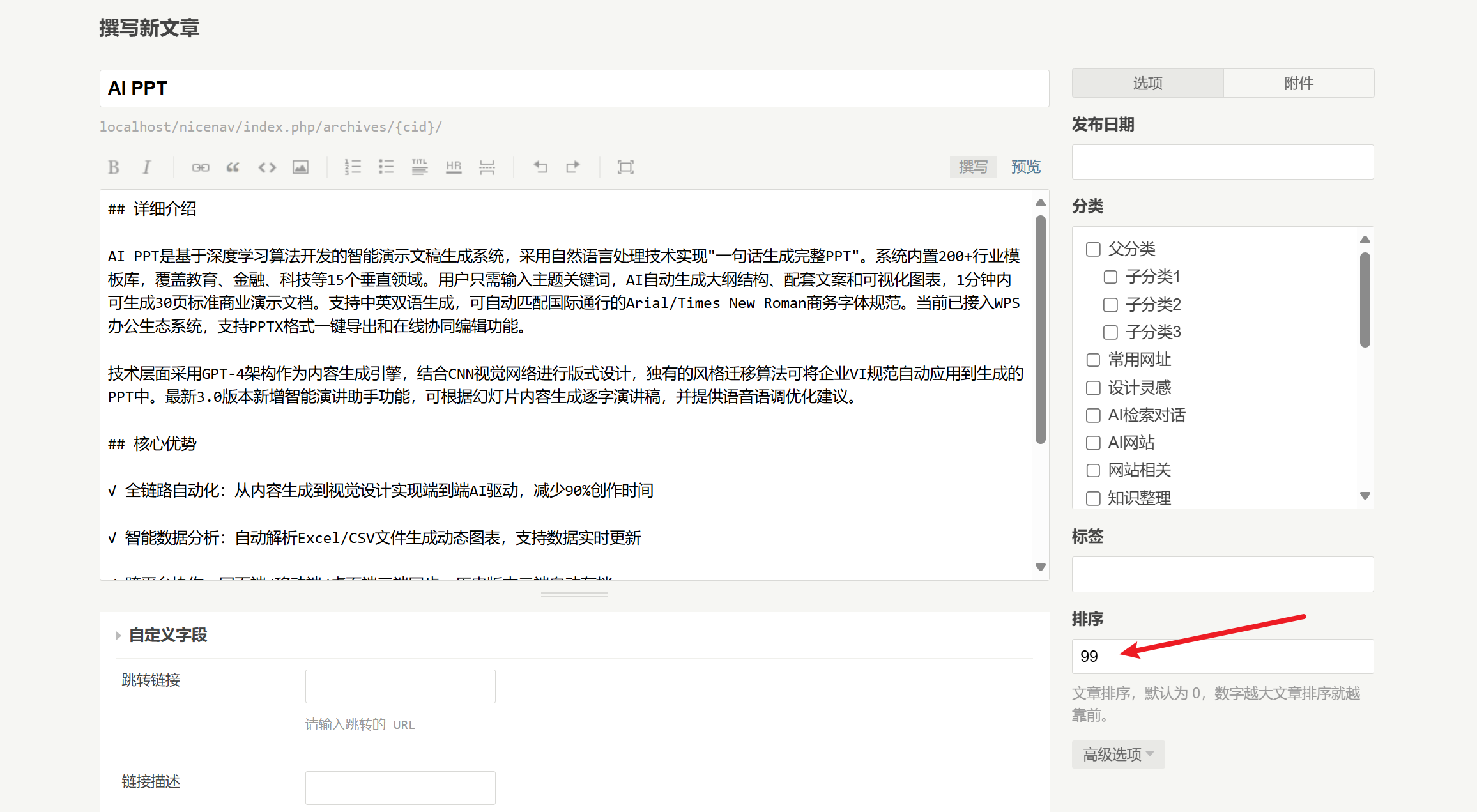The image size is (1477, 812).
Task: Collapse the 自定义字段 section triangle
Action: (x=119, y=636)
